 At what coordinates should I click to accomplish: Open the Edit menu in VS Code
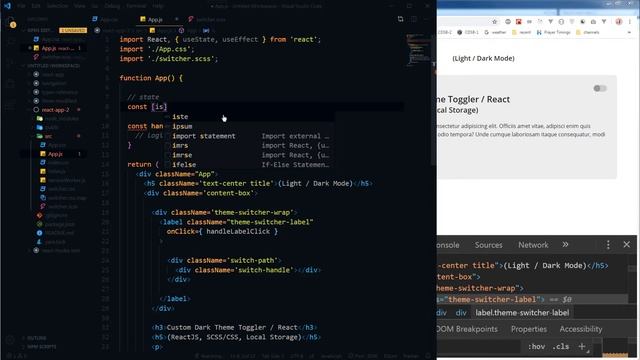coord(36,6)
